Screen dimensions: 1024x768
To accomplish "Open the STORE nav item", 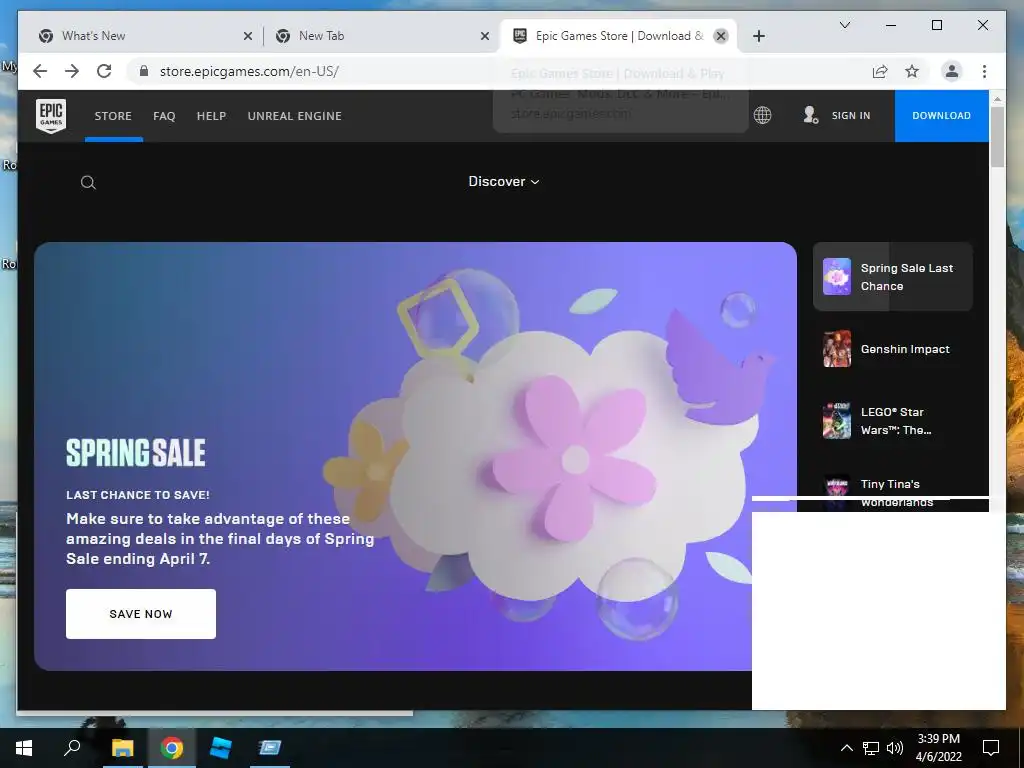I will (x=113, y=116).
